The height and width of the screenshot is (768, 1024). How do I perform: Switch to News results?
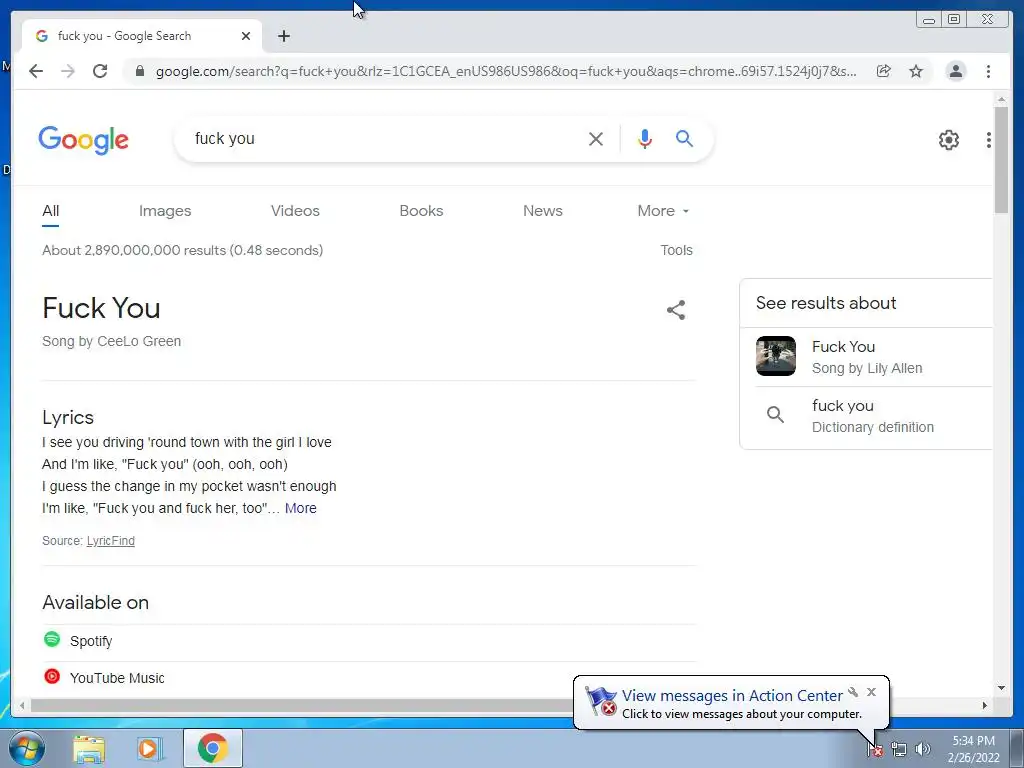543,211
